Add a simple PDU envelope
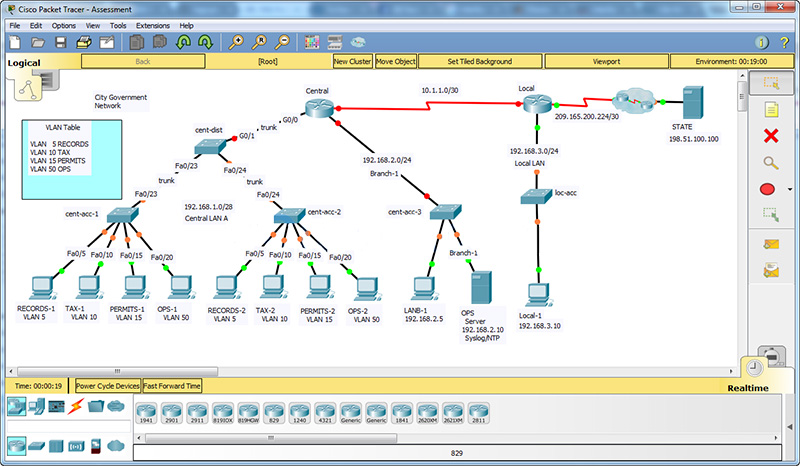800x466 pixels. [771, 244]
